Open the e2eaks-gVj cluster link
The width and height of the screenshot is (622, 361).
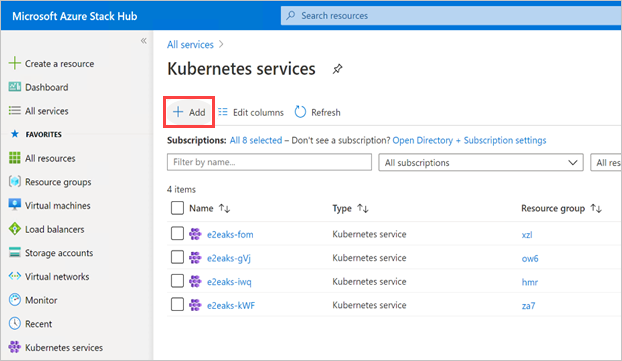(229, 258)
